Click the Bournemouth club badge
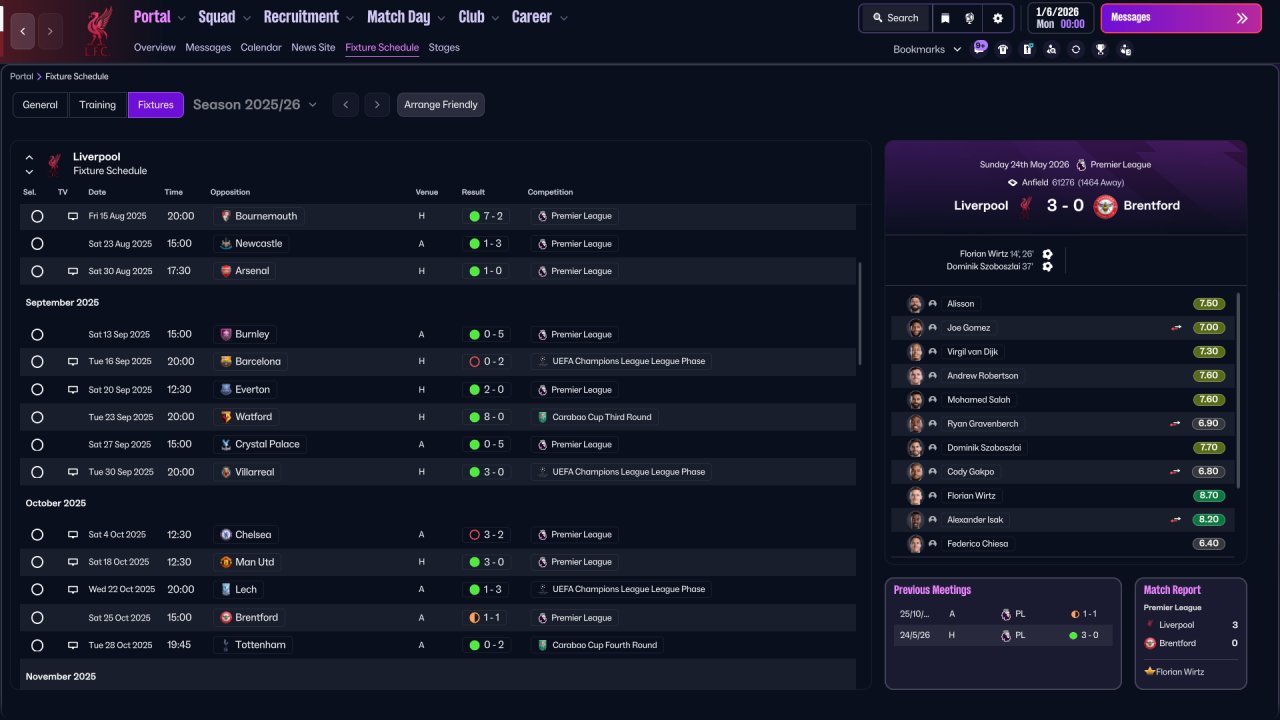Viewport: 1280px width, 720px height. (225, 216)
